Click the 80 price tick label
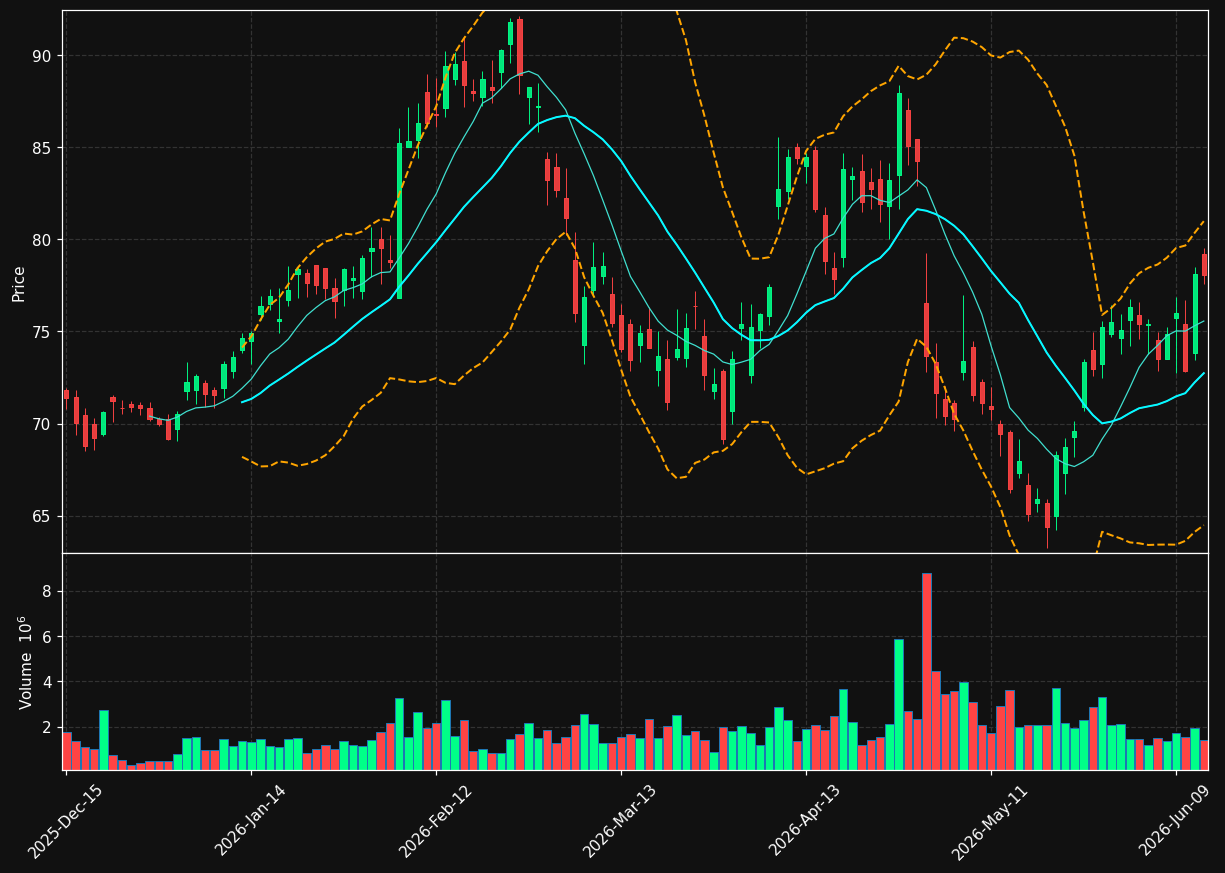The image size is (1225, 873). coord(41,240)
